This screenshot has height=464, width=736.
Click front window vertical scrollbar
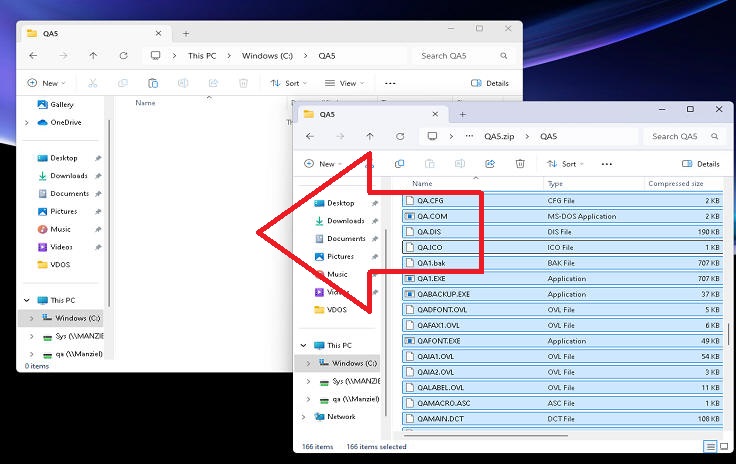pos(728,334)
